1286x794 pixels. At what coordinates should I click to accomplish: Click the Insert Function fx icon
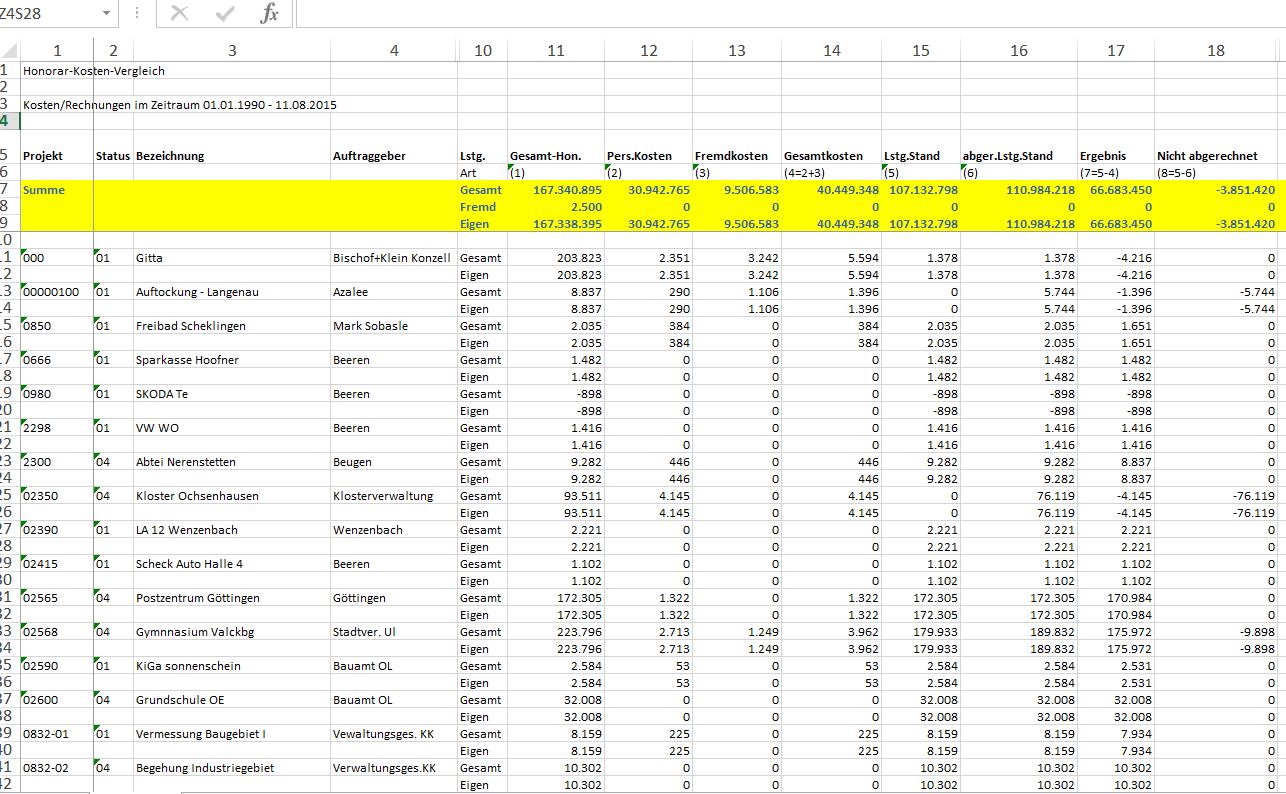click(269, 14)
